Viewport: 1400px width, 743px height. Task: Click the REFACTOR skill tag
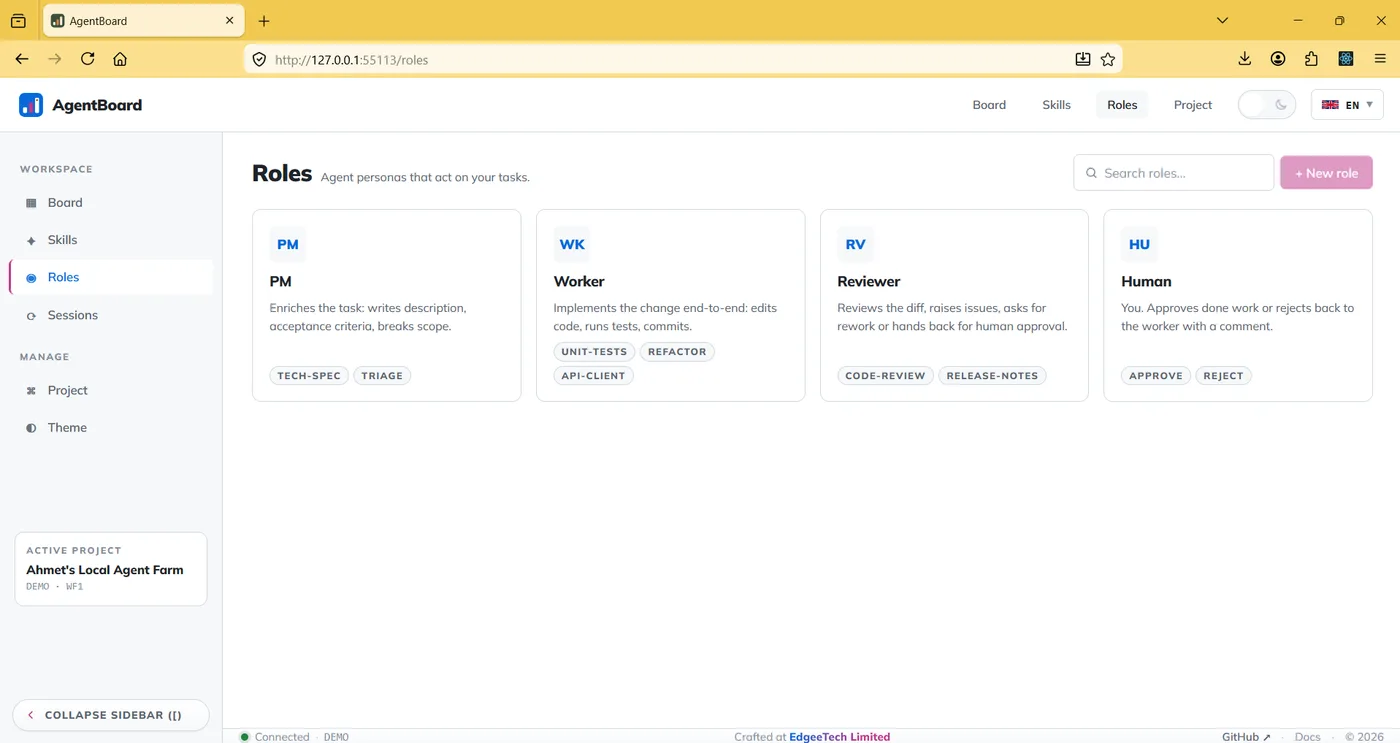click(677, 352)
